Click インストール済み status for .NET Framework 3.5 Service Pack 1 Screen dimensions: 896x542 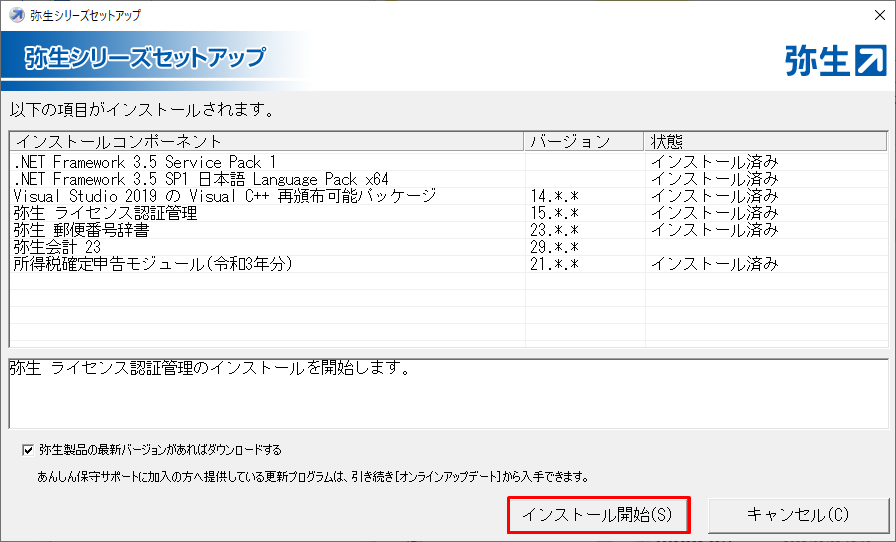714,162
